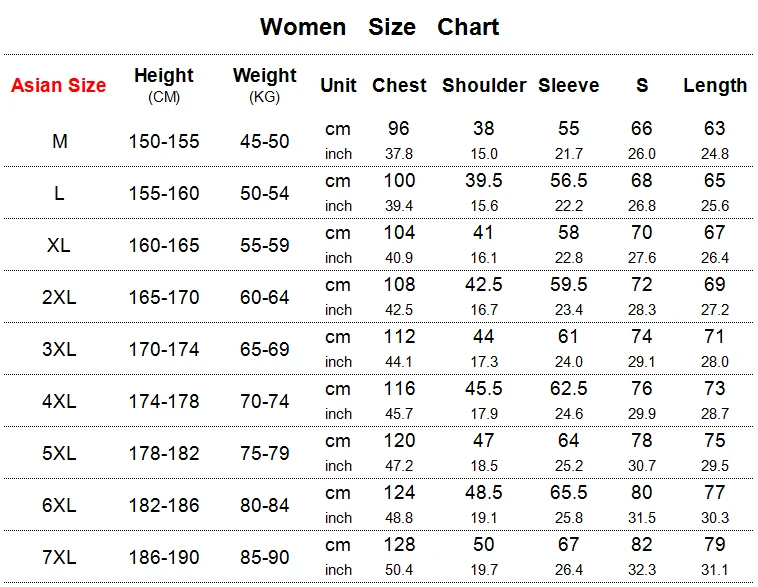Click the Height (CM) column header
758x587 pixels.
pos(164,84)
